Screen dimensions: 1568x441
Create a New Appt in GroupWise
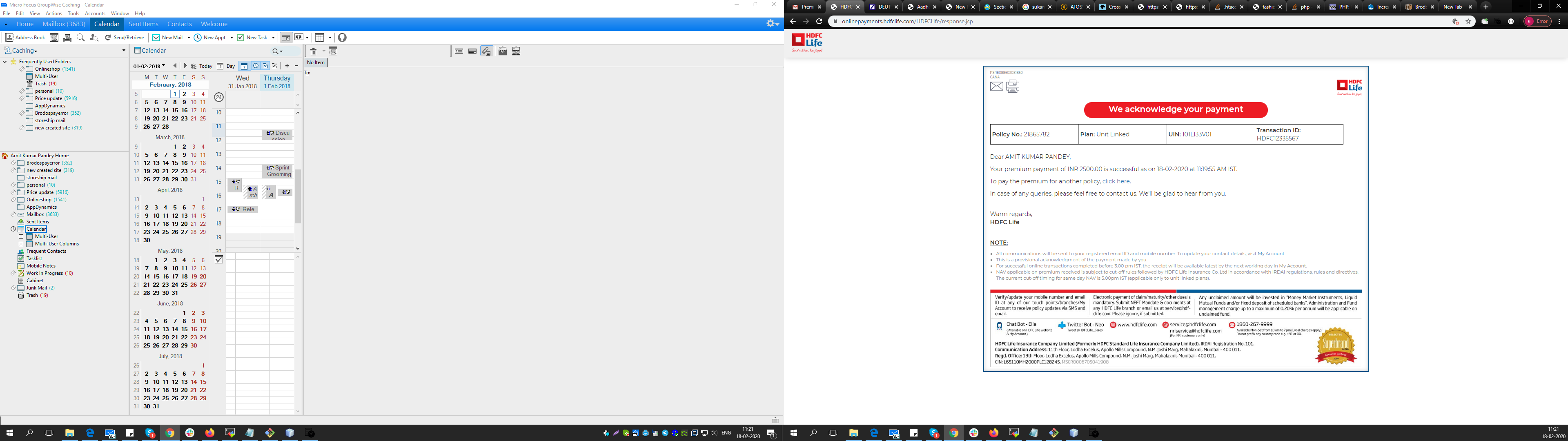coord(210,38)
